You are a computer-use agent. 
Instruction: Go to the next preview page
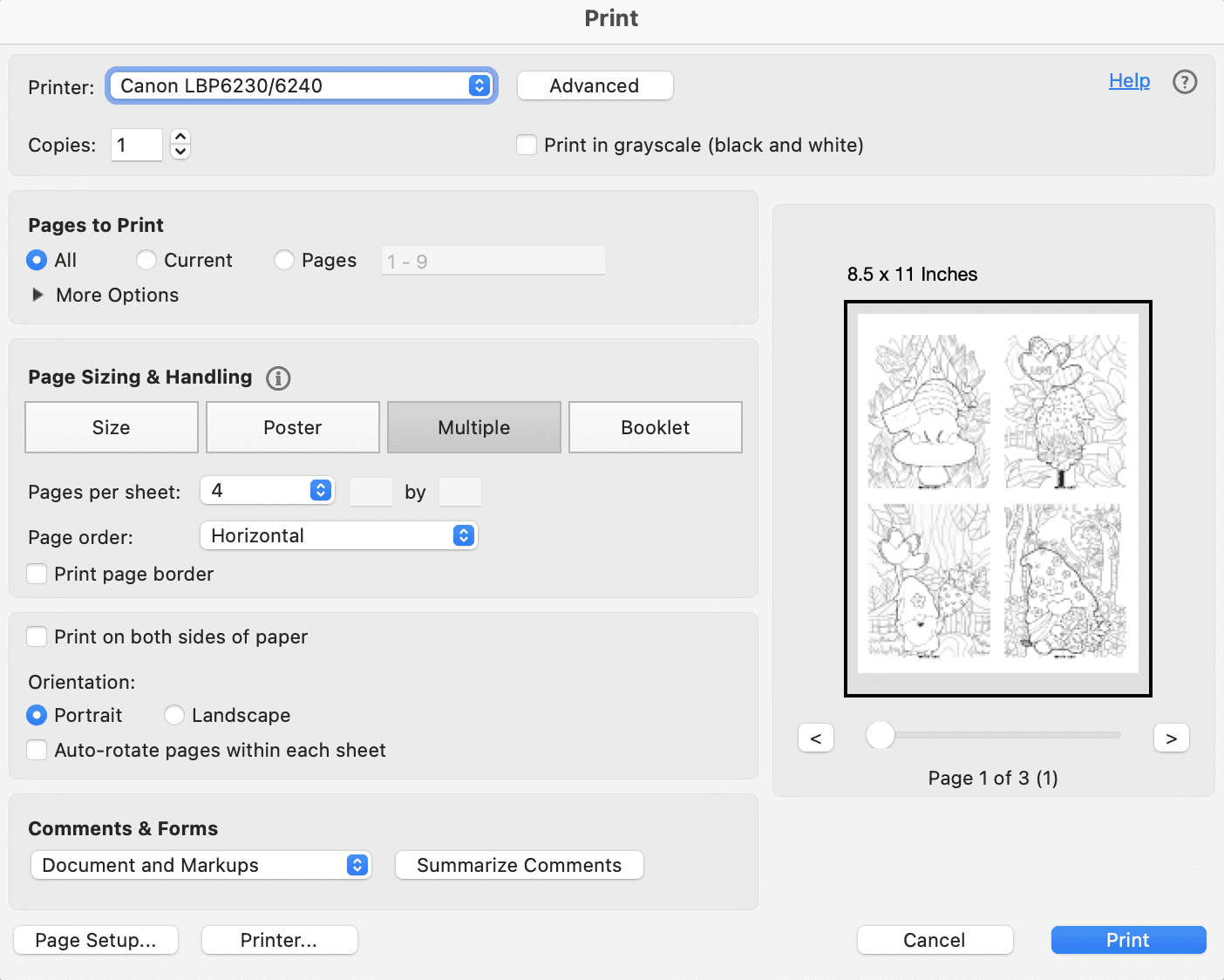coord(1171,738)
